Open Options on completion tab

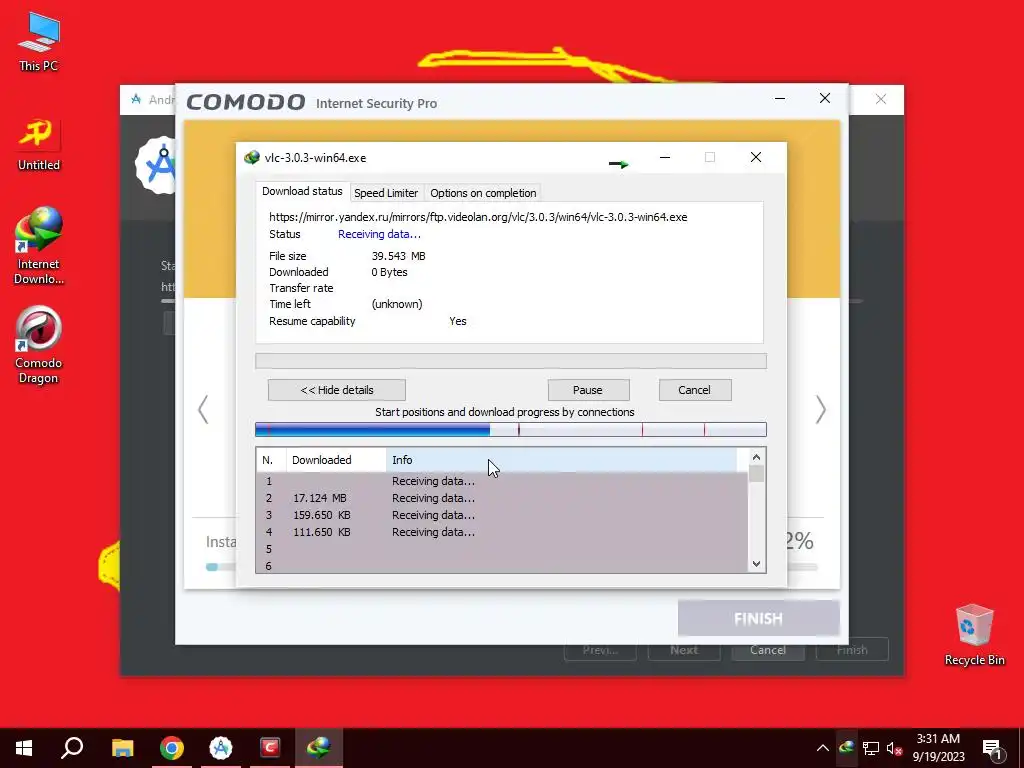[x=483, y=193]
